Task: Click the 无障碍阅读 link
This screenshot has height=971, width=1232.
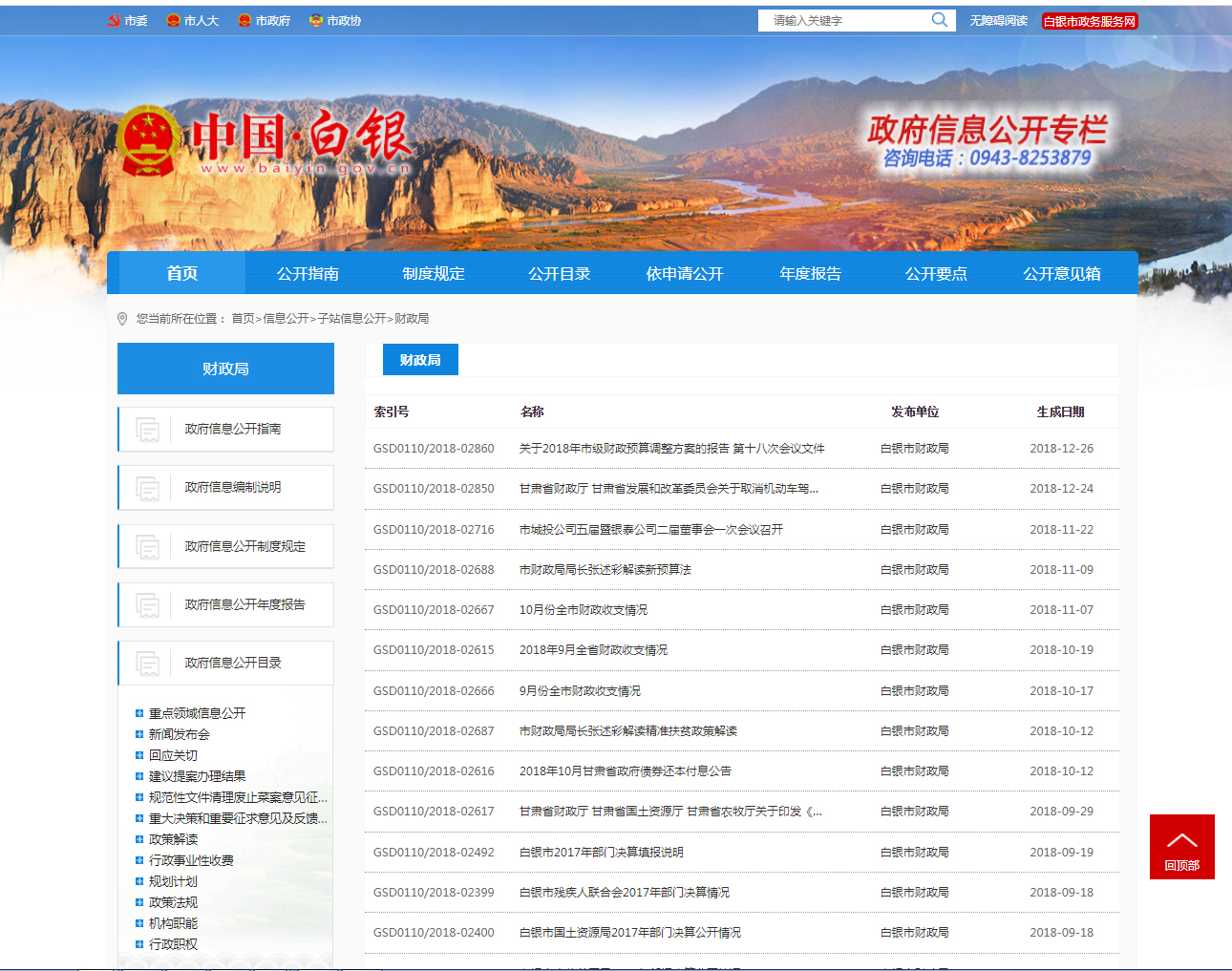Action: click(998, 21)
